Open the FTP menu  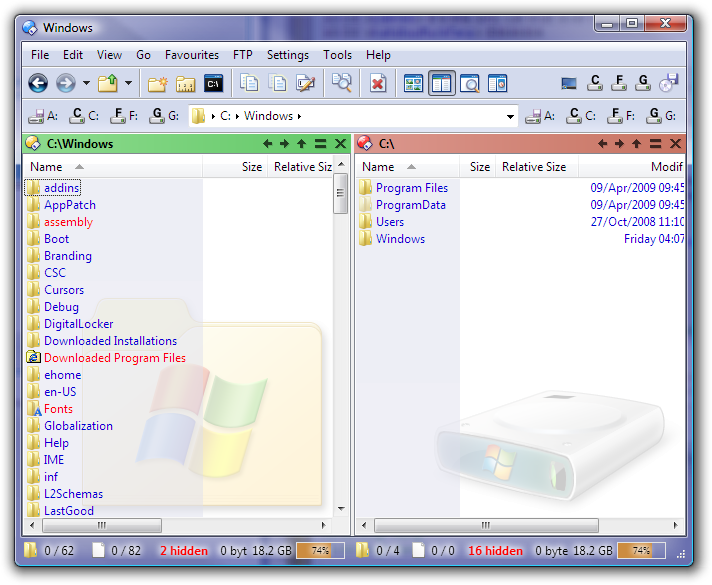(243, 55)
